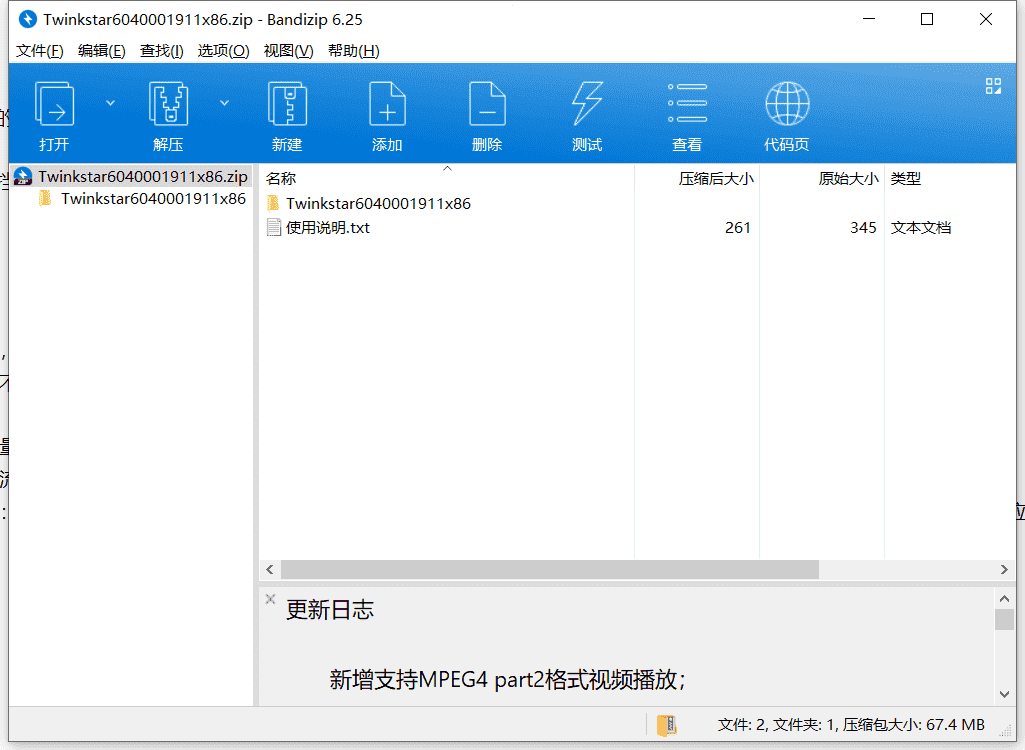This screenshot has width=1025, height=750.
Task: Run the Test (测试) lightning icon
Action: tap(587, 104)
